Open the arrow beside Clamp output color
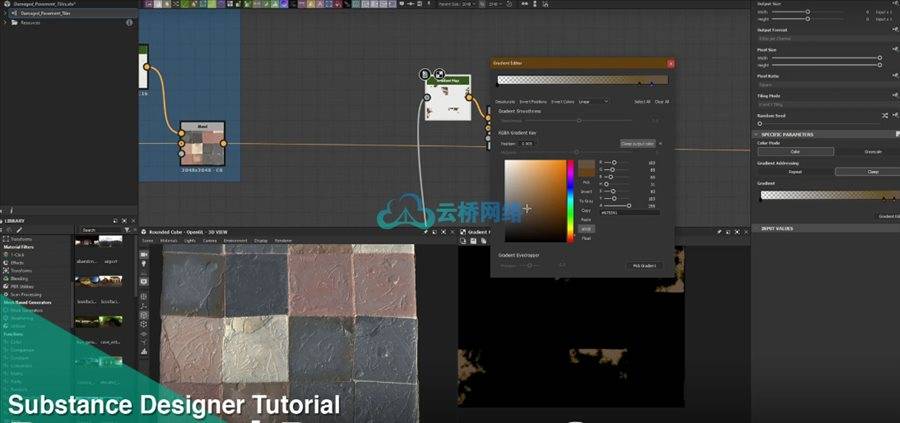 point(660,143)
